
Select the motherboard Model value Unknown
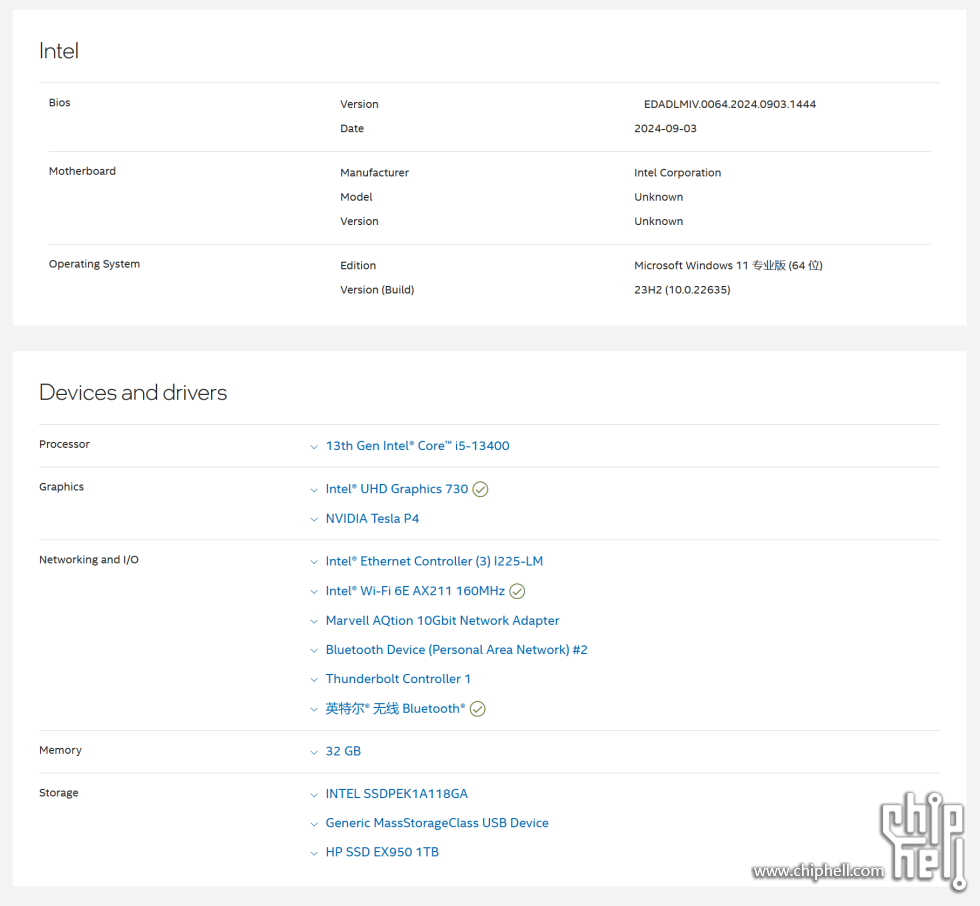[659, 197]
